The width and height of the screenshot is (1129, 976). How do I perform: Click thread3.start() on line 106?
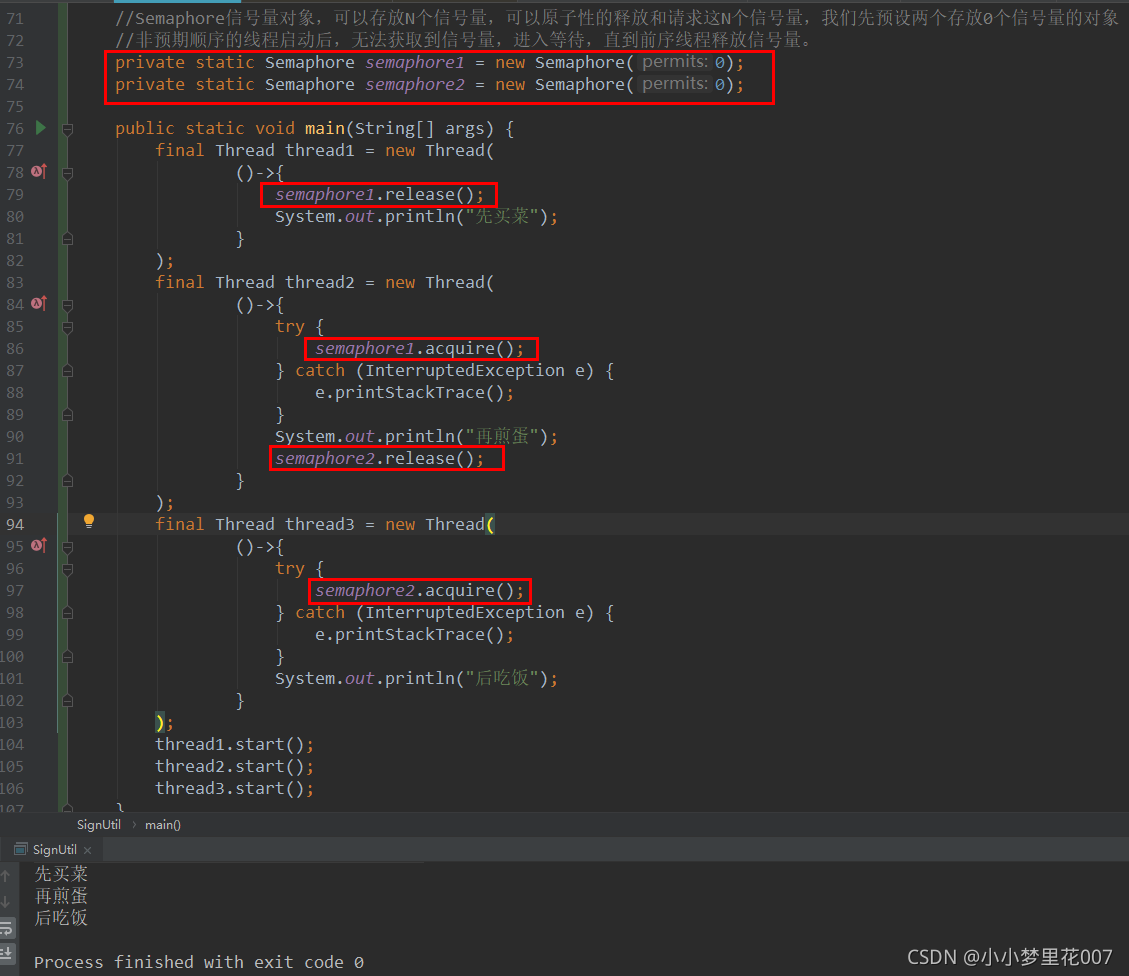coord(235,788)
